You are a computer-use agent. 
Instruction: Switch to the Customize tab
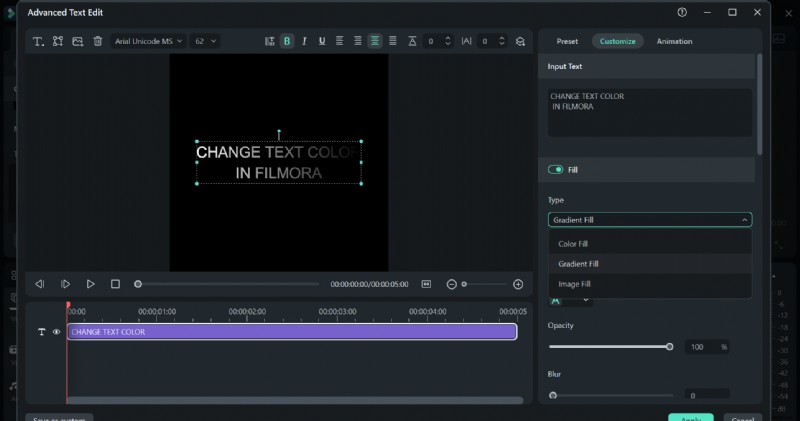click(x=617, y=41)
